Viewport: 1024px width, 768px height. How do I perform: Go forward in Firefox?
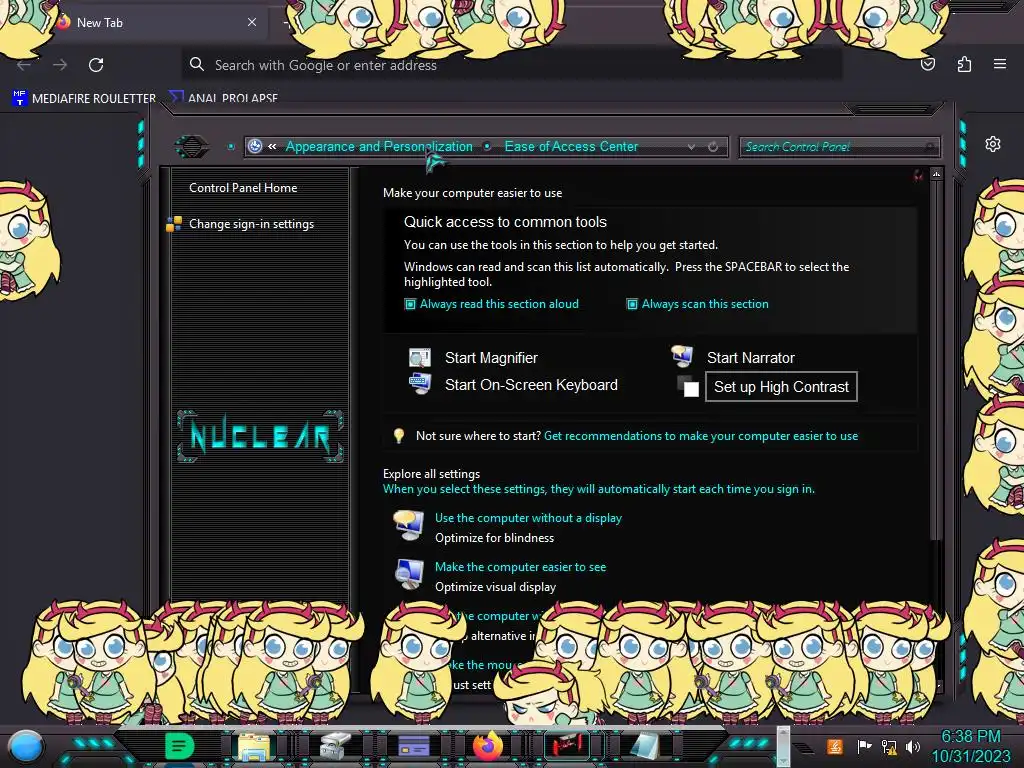pos(60,65)
